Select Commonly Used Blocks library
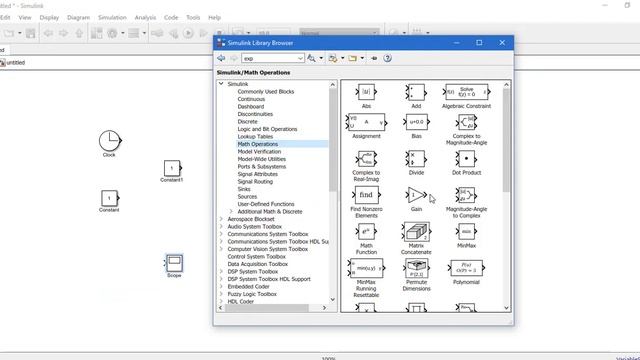The width and height of the screenshot is (640, 360). coord(266,91)
